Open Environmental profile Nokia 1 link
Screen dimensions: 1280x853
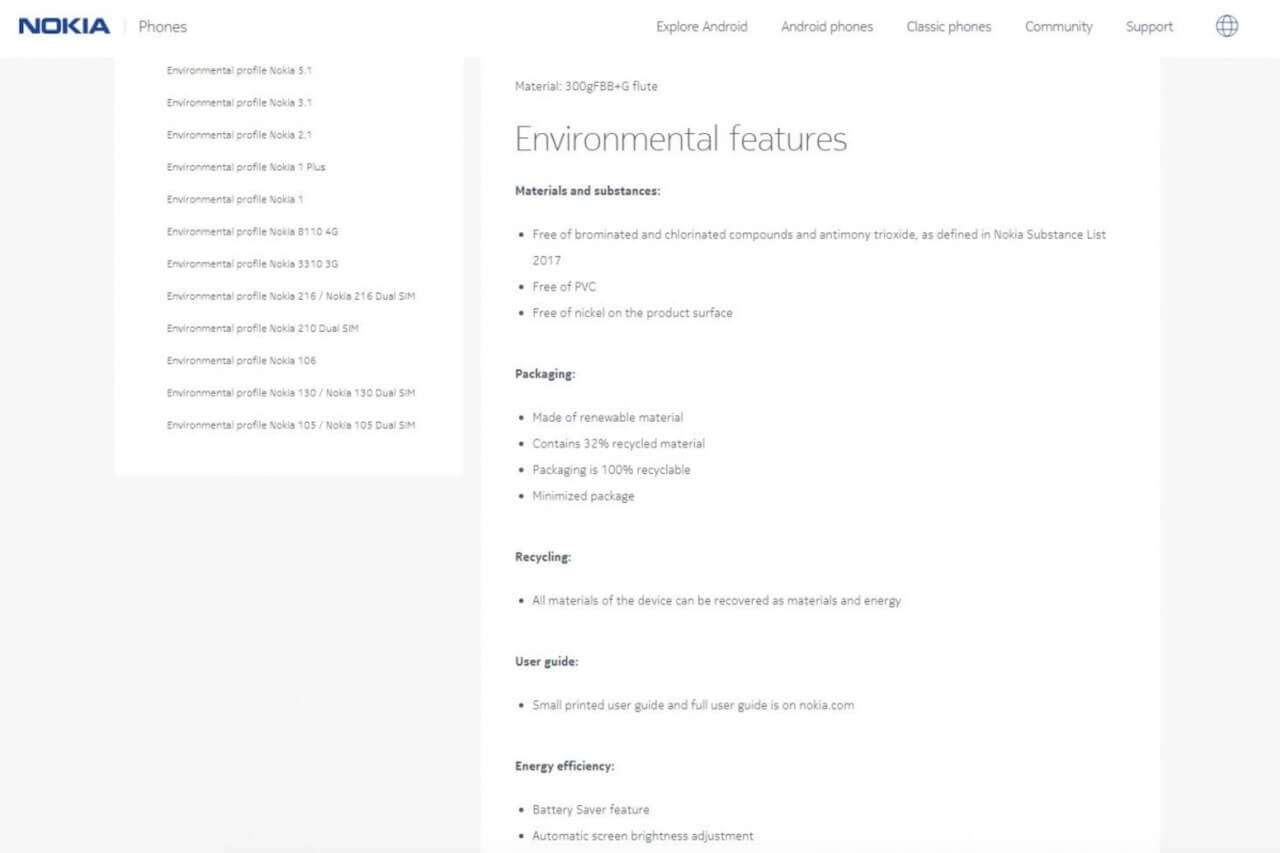pos(235,199)
